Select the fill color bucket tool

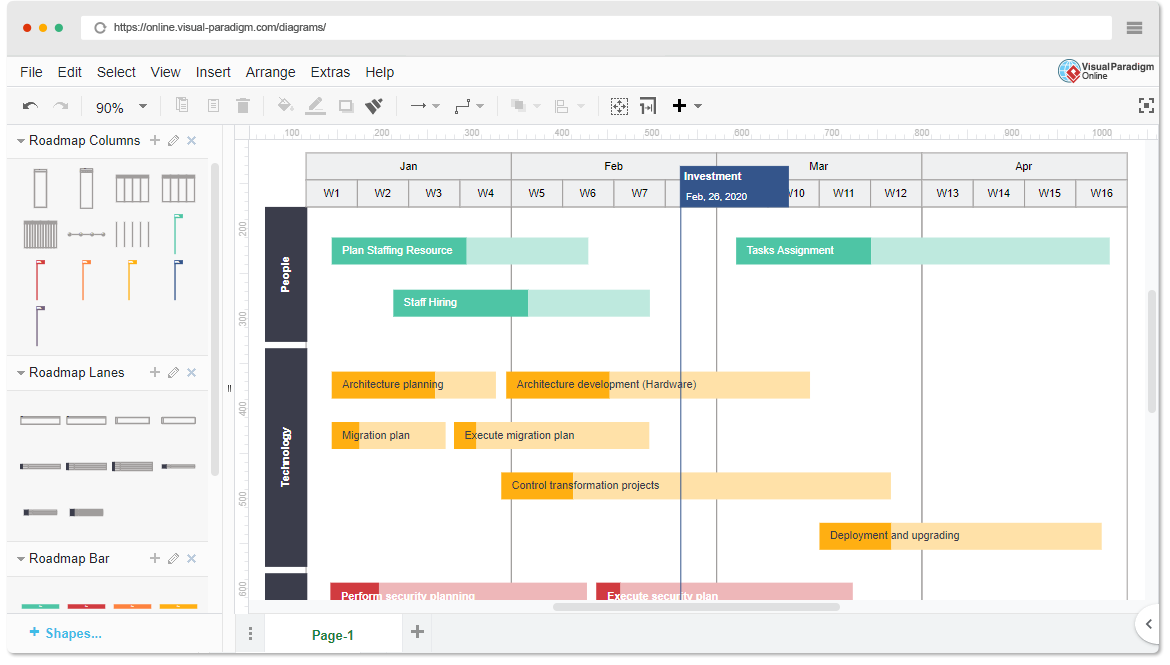click(285, 105)
